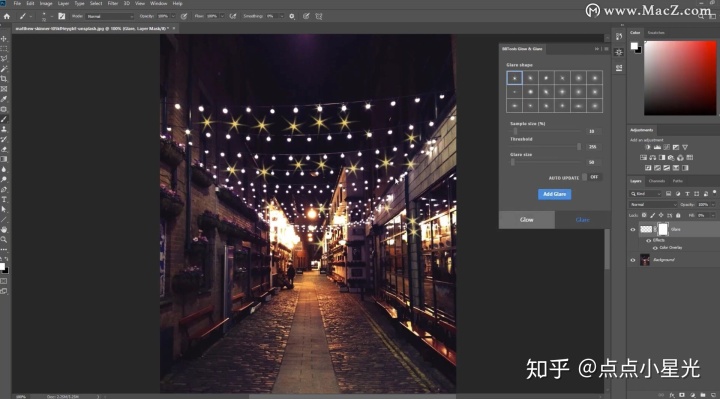
Task: Select the Eyedropper tool
Action: tap(4, 99)
